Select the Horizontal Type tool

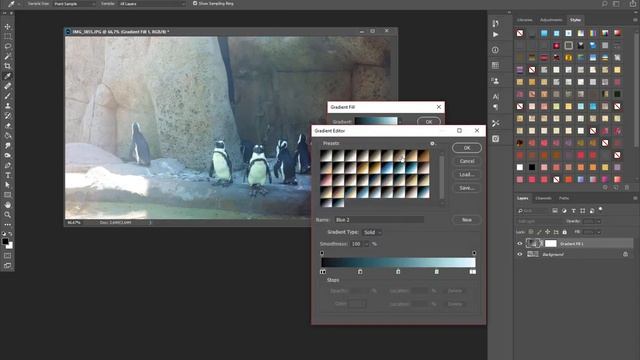pos(7,175)
